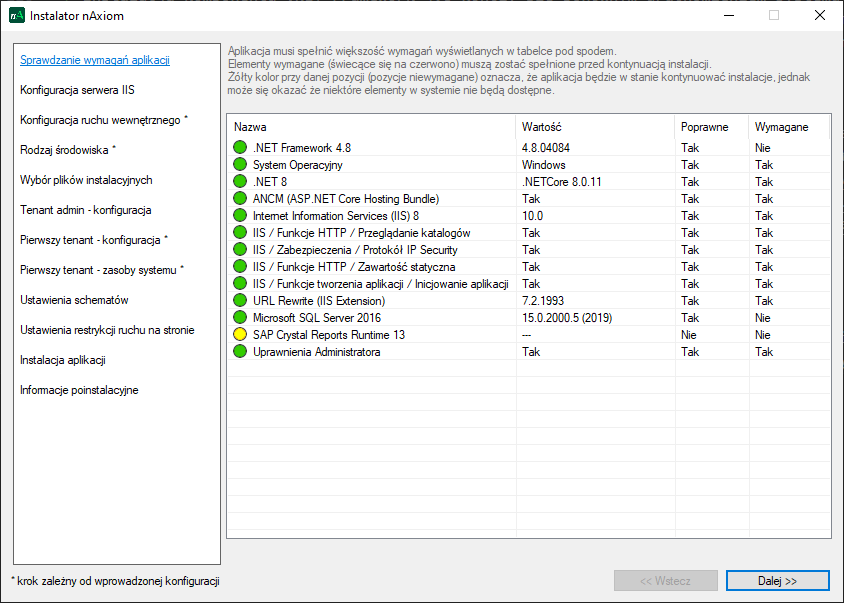Viewport: 844px width, 603px height.
Task: Click the value 15.0.2000.5 (2019)
Action: [x=567, y=318]
